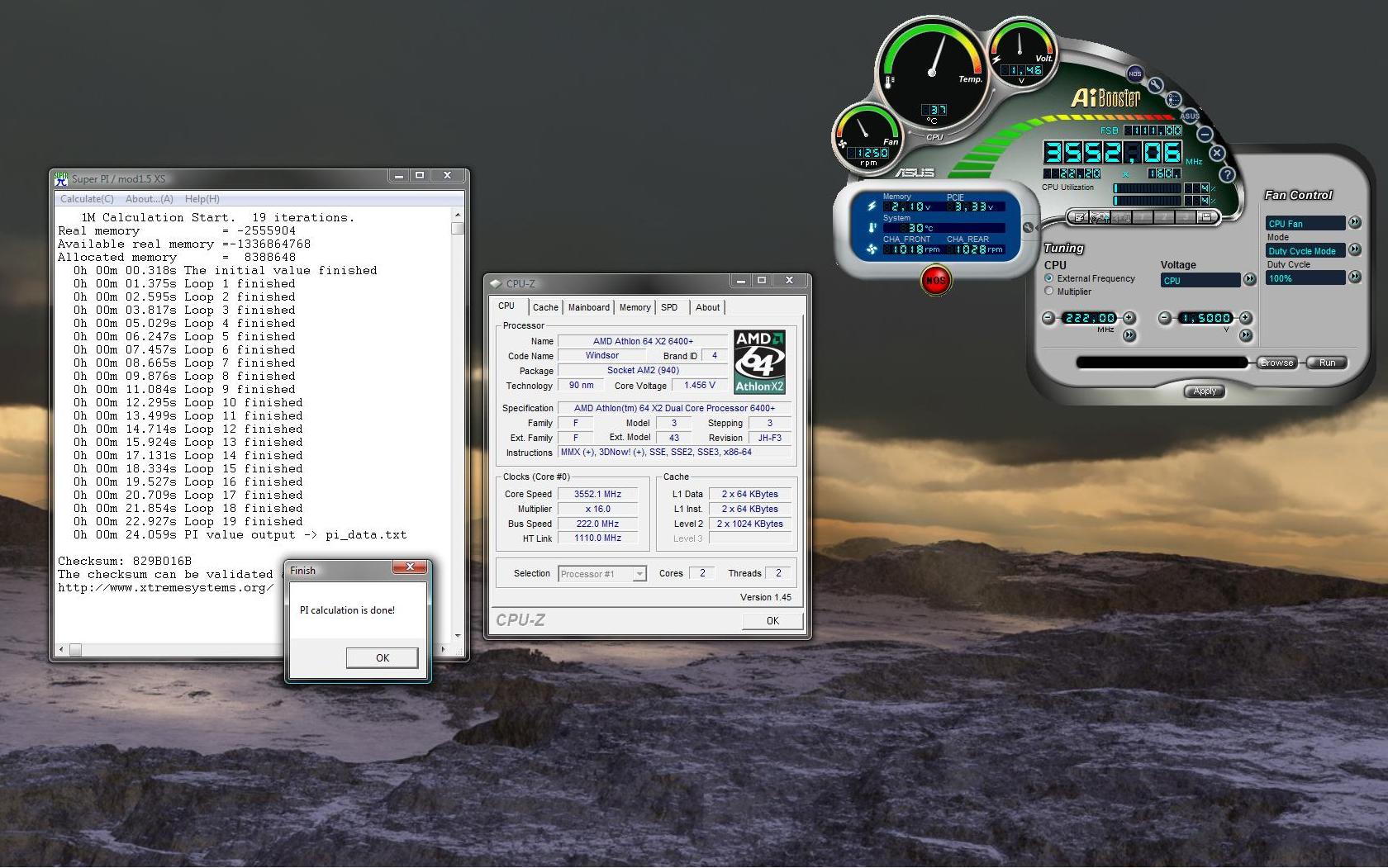The height and width of the screenshot is (868, 1388).
Task: Open Help(H) menu in Super PI
Action: tap(202, 199)
